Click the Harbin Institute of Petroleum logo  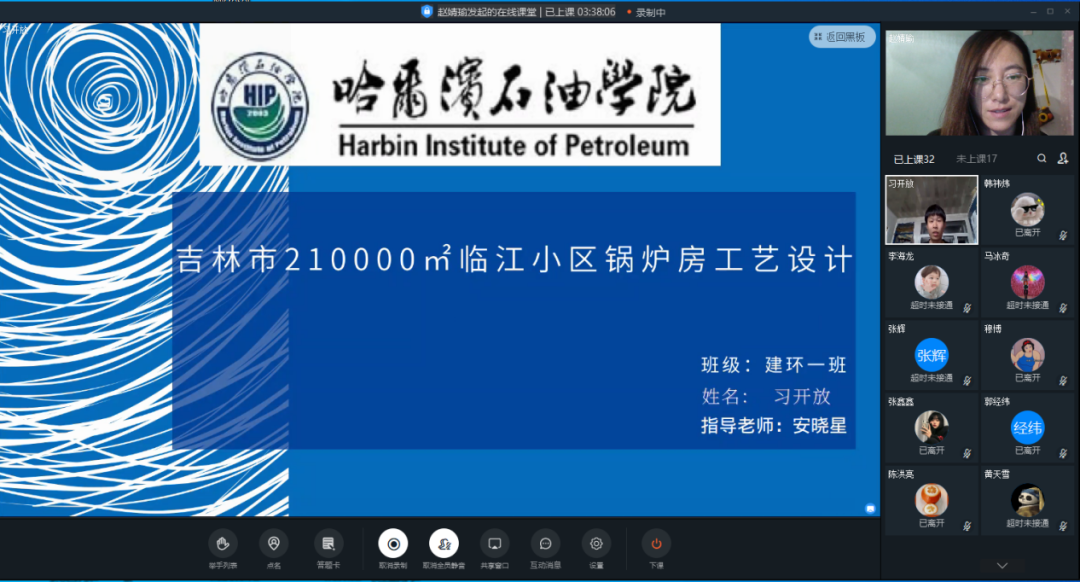pyautogui.click(x=260, y=105)
